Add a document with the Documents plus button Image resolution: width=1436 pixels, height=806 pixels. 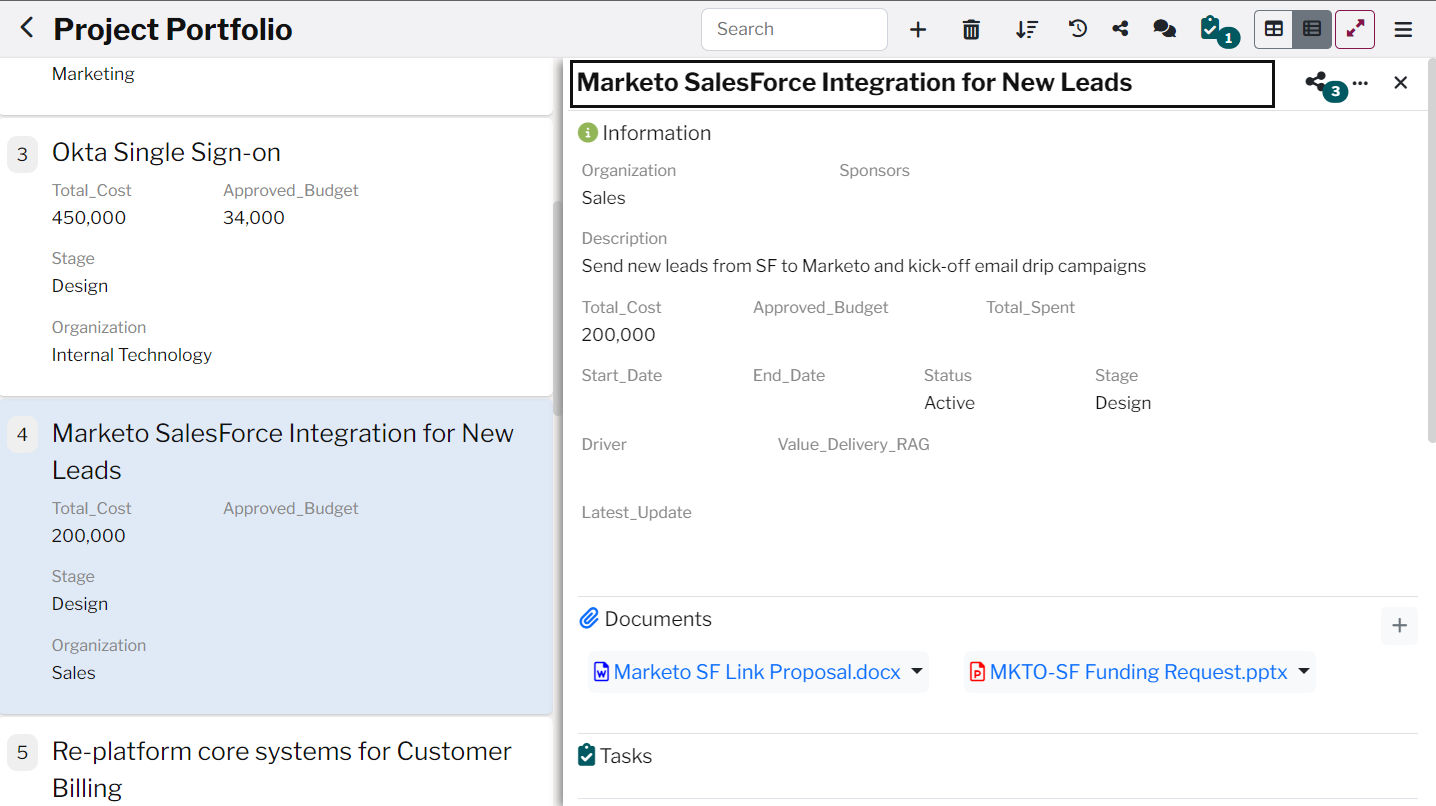1399,625
